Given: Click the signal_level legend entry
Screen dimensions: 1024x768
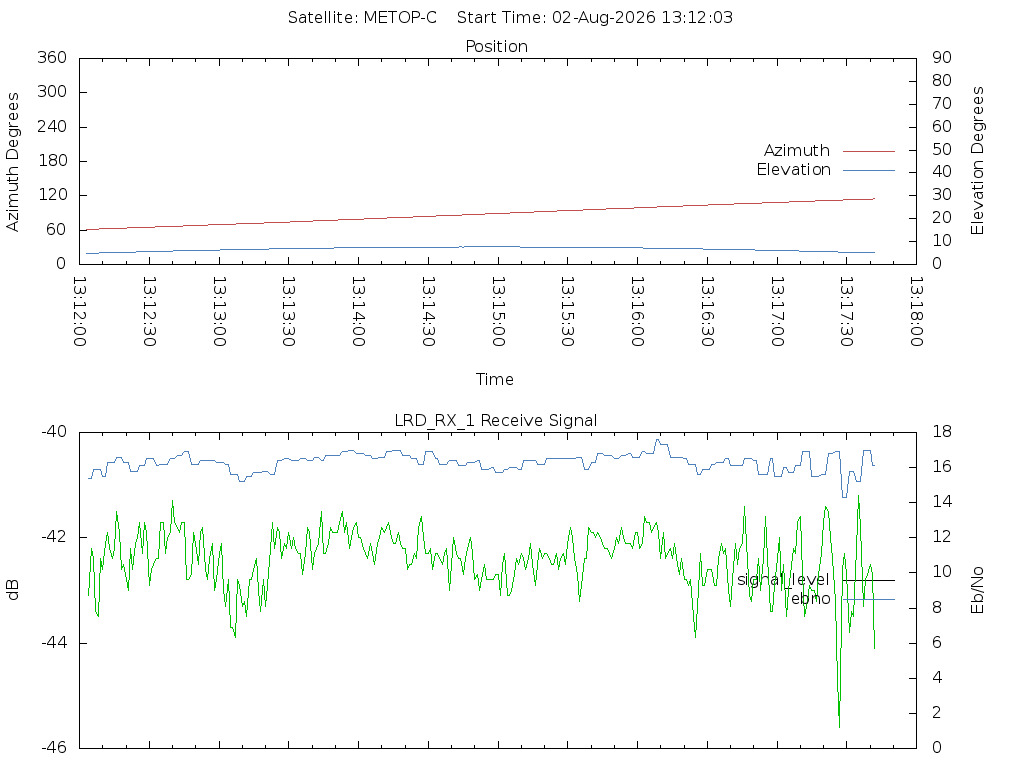Looking at the screenshot, I should pyautogui.click(x=783, y=580).
